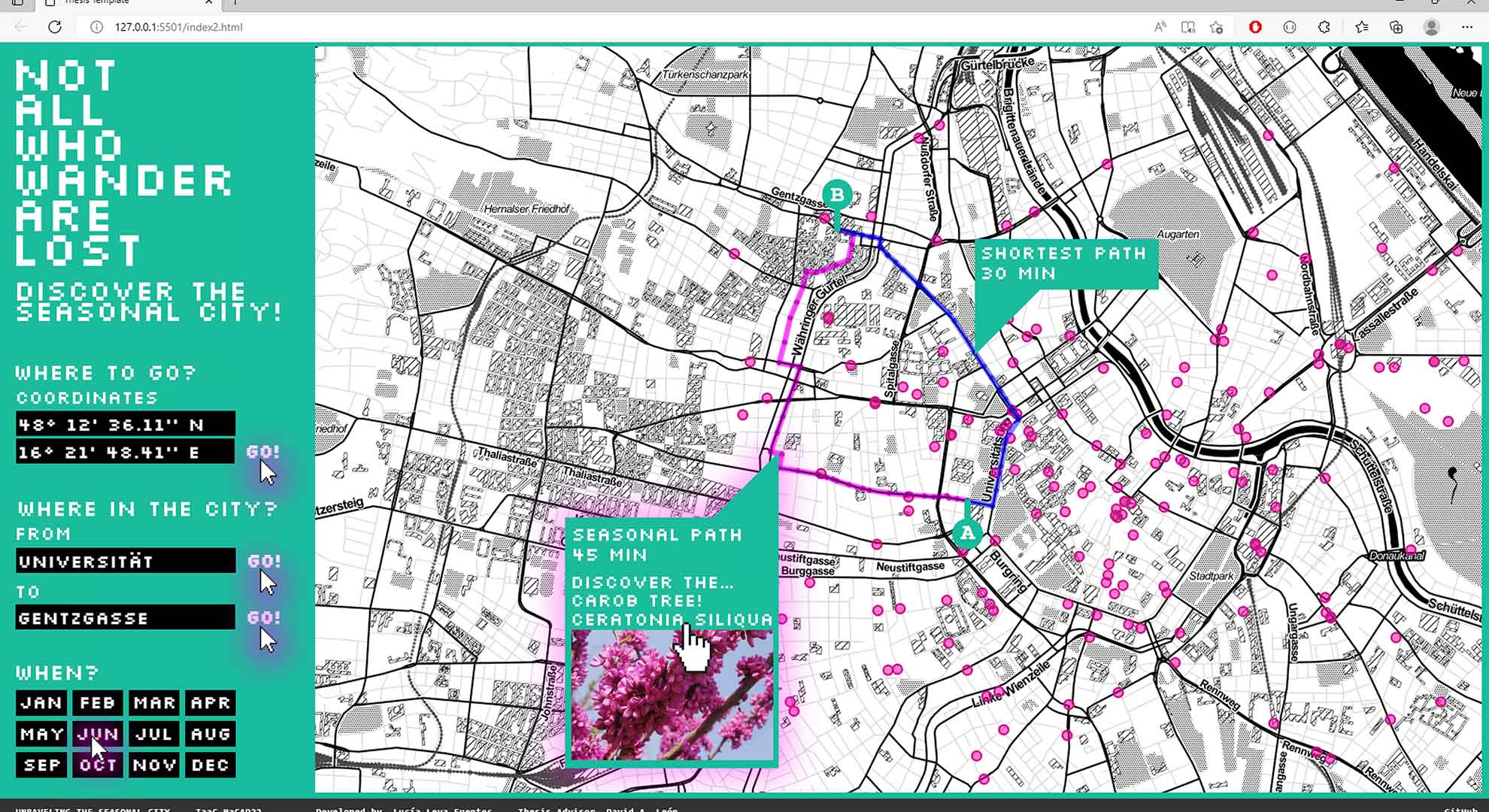The height and width of the screenshot is (812, 1489).
Task: Select the OCT month button
Action: 98,765
